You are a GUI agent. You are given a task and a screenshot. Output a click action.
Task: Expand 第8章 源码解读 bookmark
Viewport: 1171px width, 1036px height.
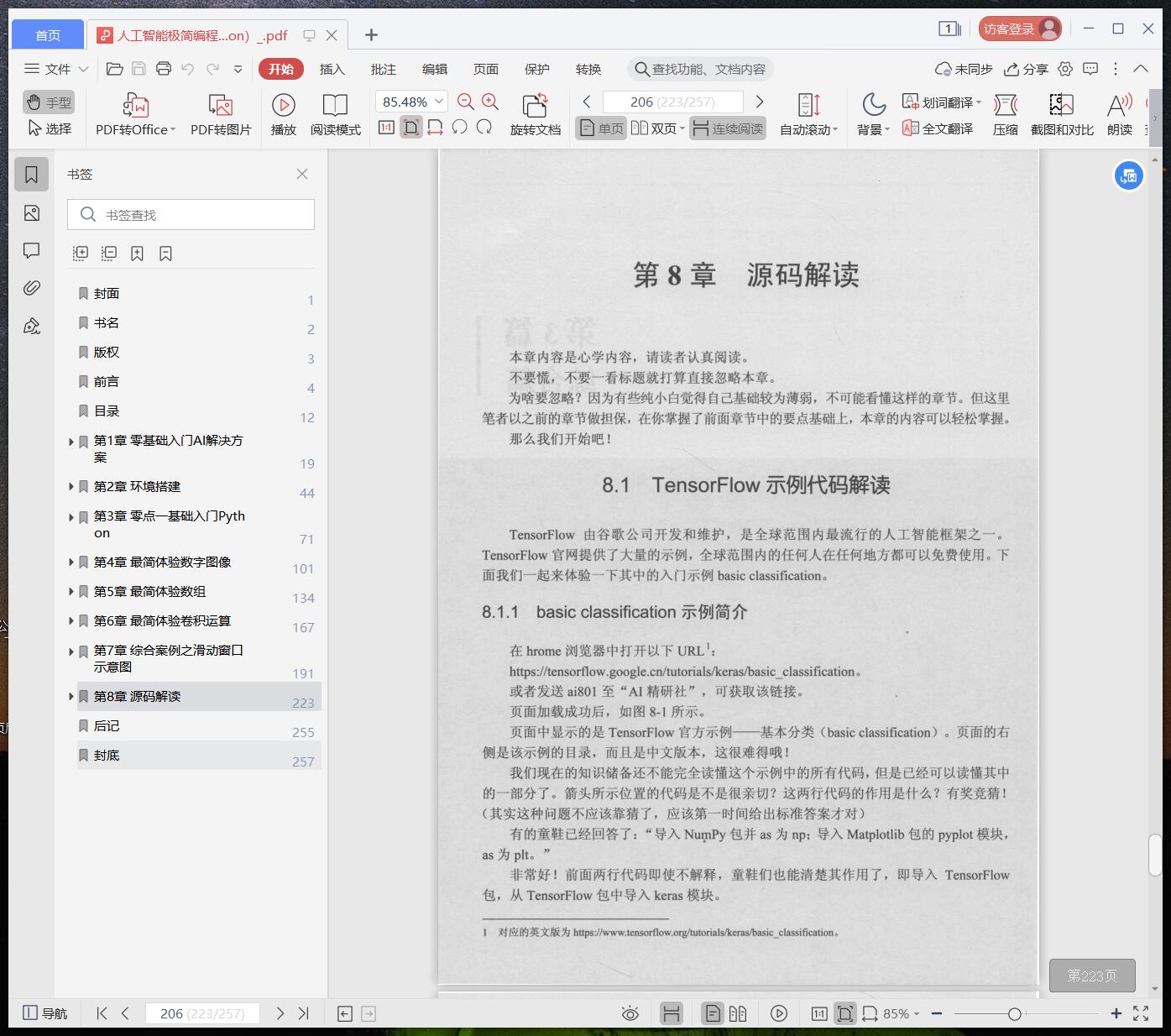[71, 696]
